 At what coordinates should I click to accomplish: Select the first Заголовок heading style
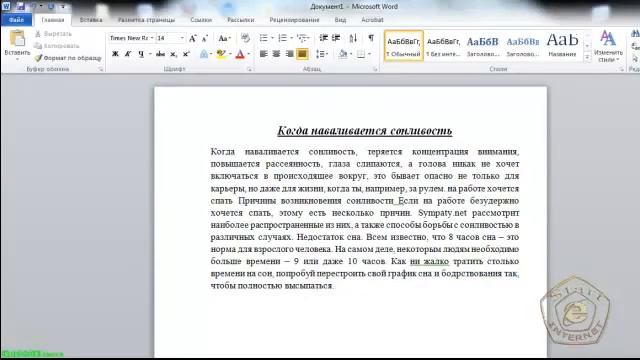tap(483, 46)
